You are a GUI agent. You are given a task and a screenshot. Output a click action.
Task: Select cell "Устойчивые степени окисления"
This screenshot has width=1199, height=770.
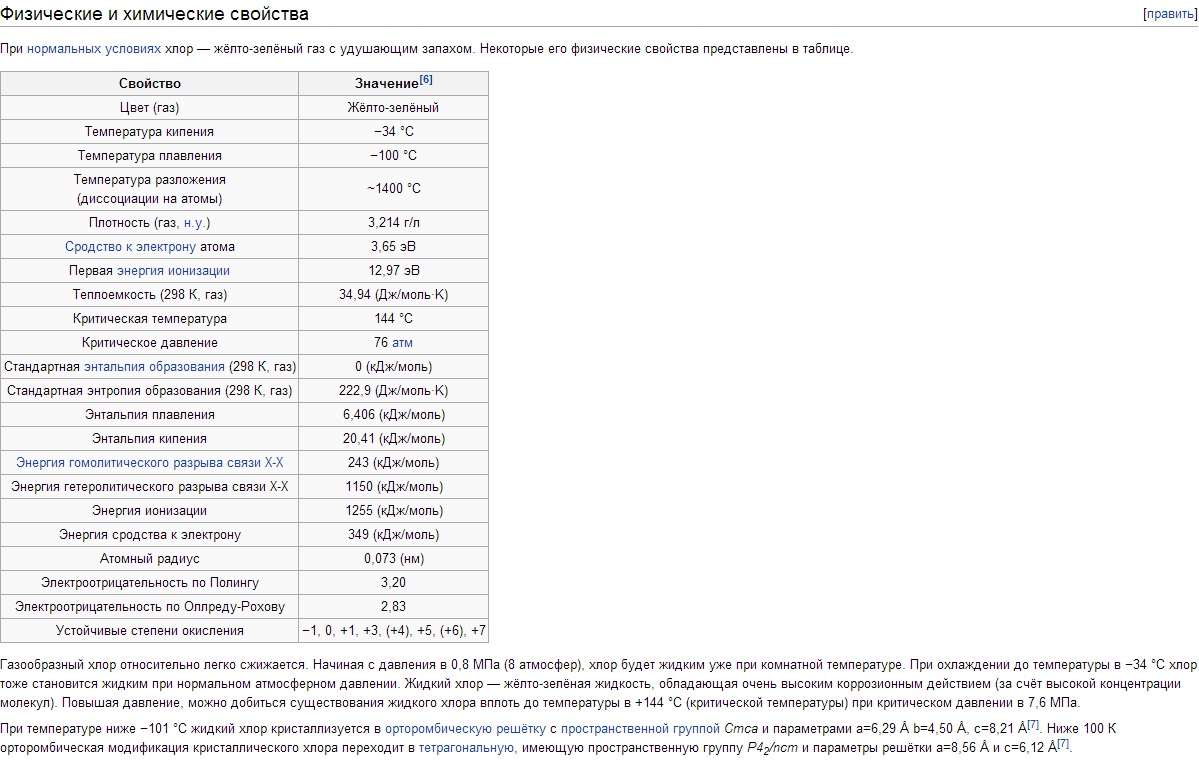pos(149,631)
